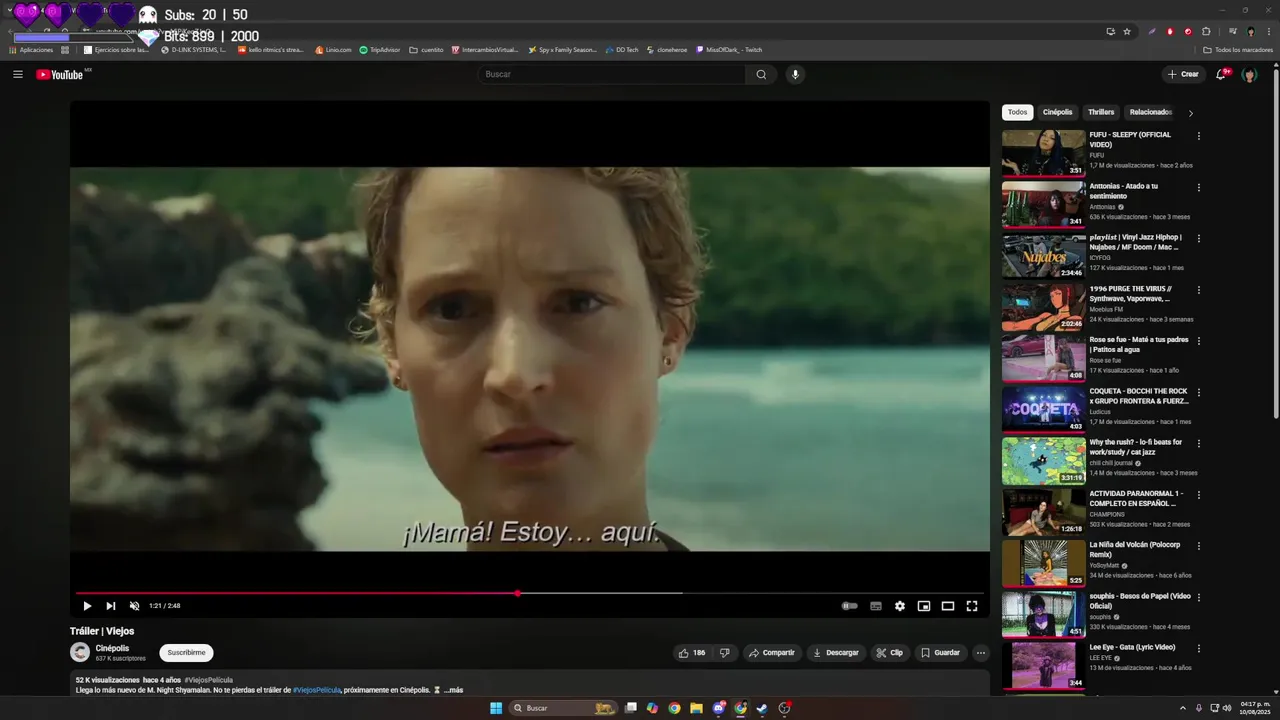This screenshot has width=1280, height=720.
Task: Open the Why the rush? lo-fi beats thumbnail
Action: click(x=1043, y=461)
